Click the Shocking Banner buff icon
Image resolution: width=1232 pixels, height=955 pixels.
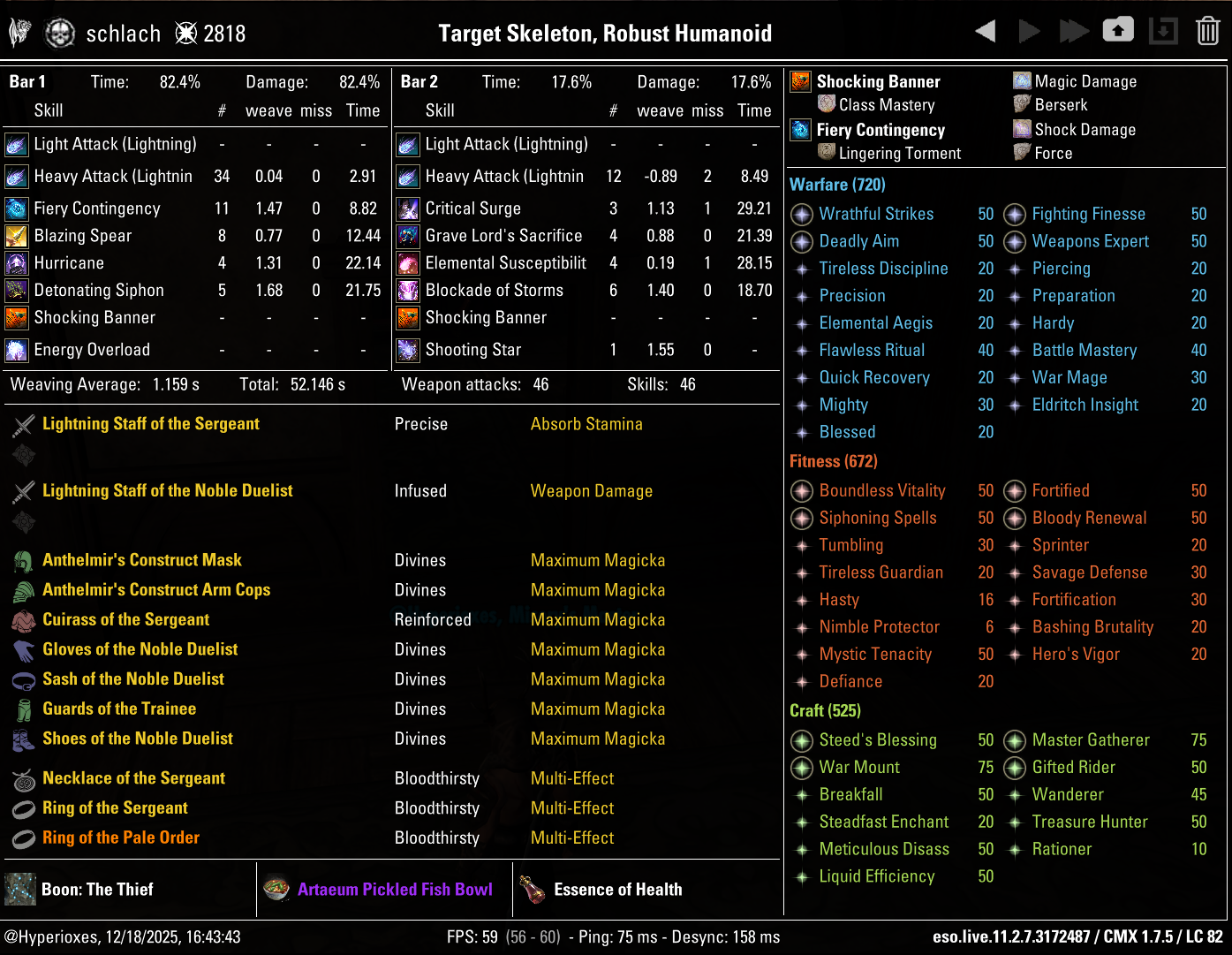point(800,81)
